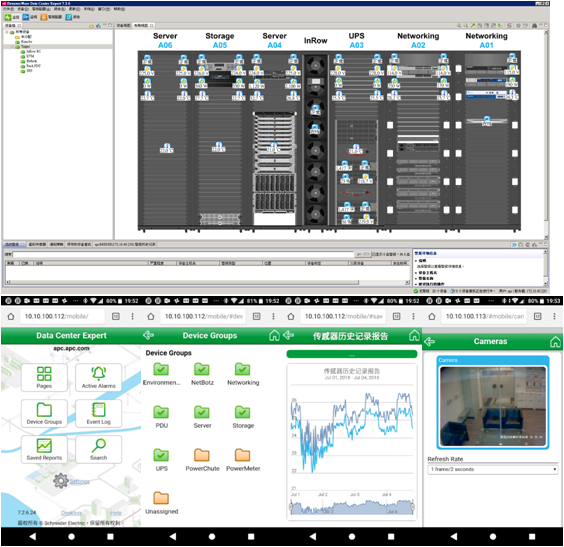Open the browser menu beside the 10.10.100.112/mobile/ address
The width and height of the screenshot is (564, 547).
pos(132,316)
